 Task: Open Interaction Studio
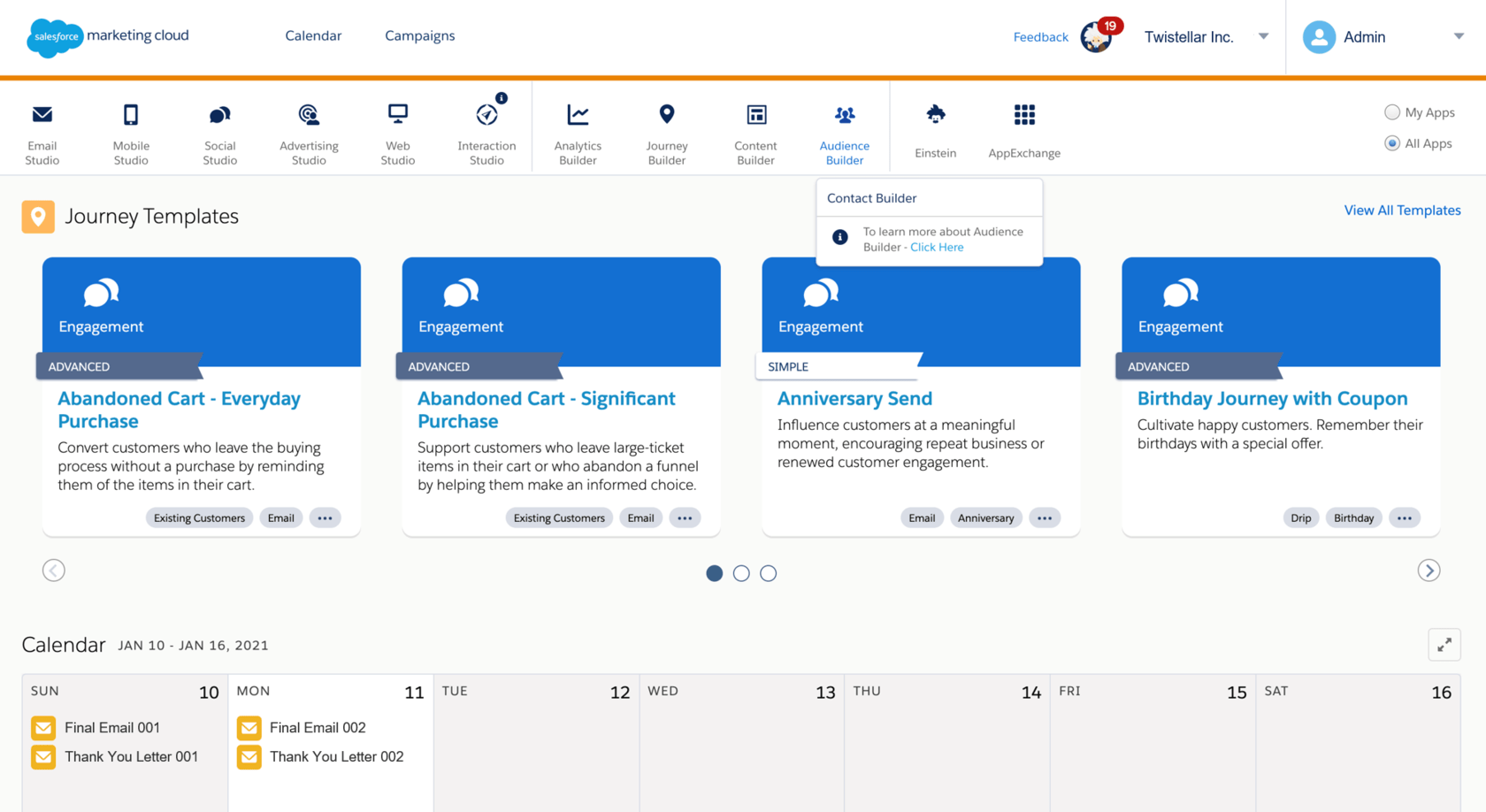coord(486,133)
